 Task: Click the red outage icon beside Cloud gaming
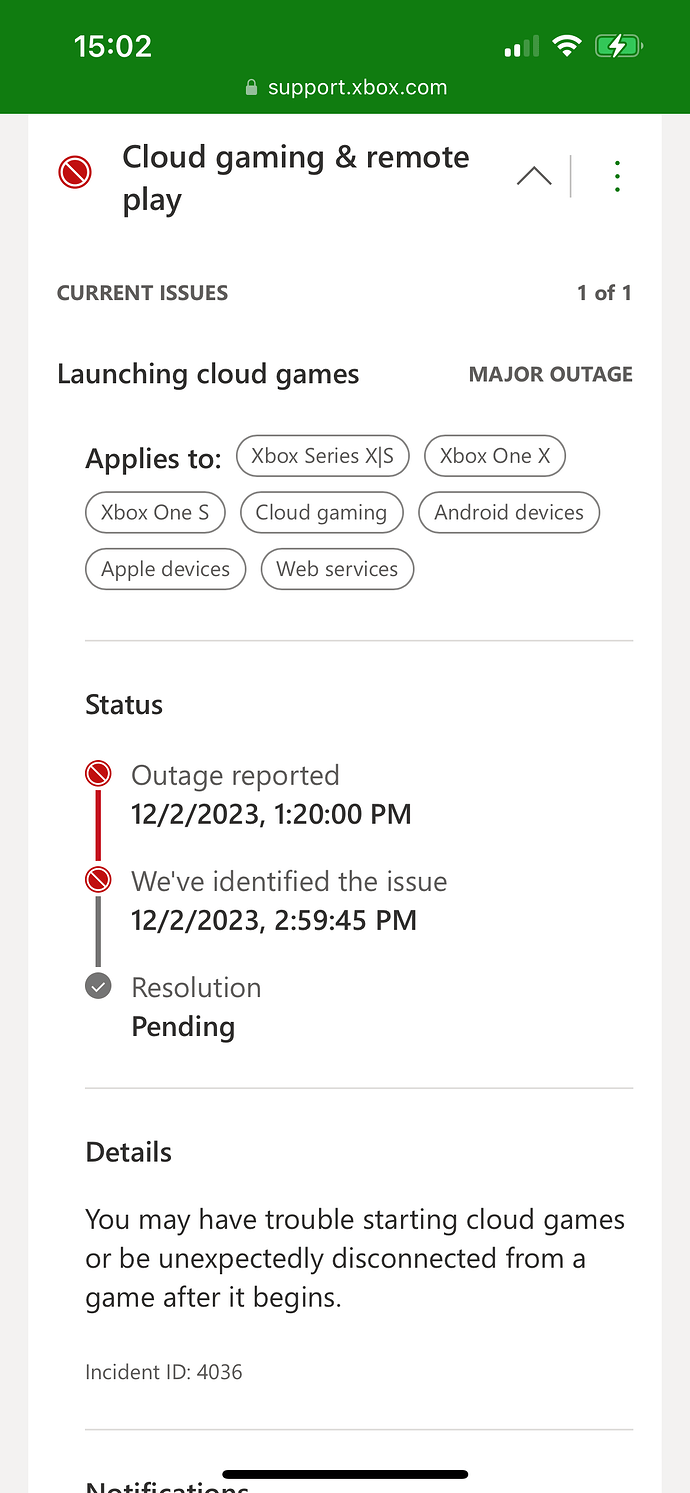tap(75, 173)
